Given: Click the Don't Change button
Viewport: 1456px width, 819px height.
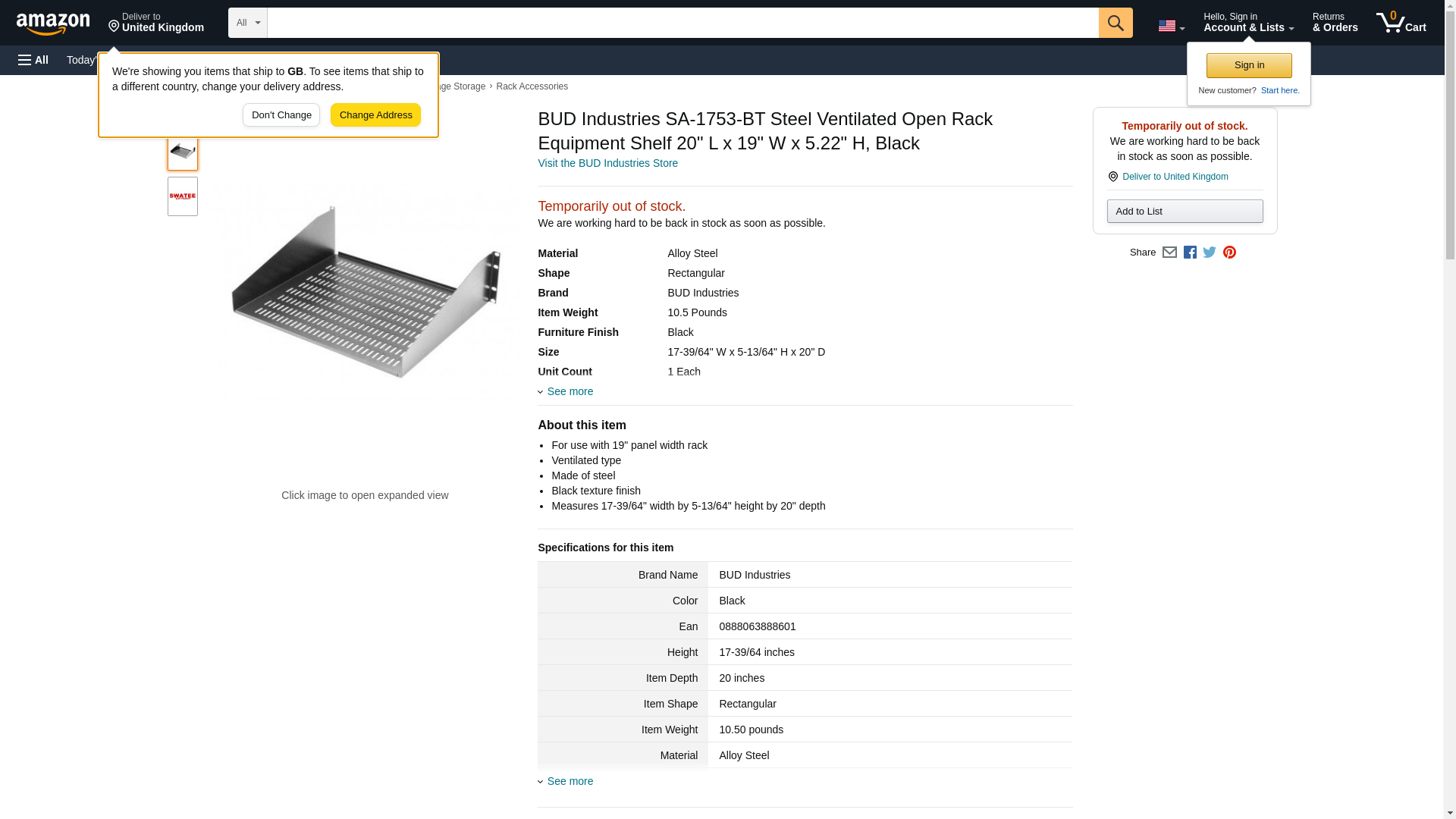Looking at the screenshot, I should (x=281, y=115).
